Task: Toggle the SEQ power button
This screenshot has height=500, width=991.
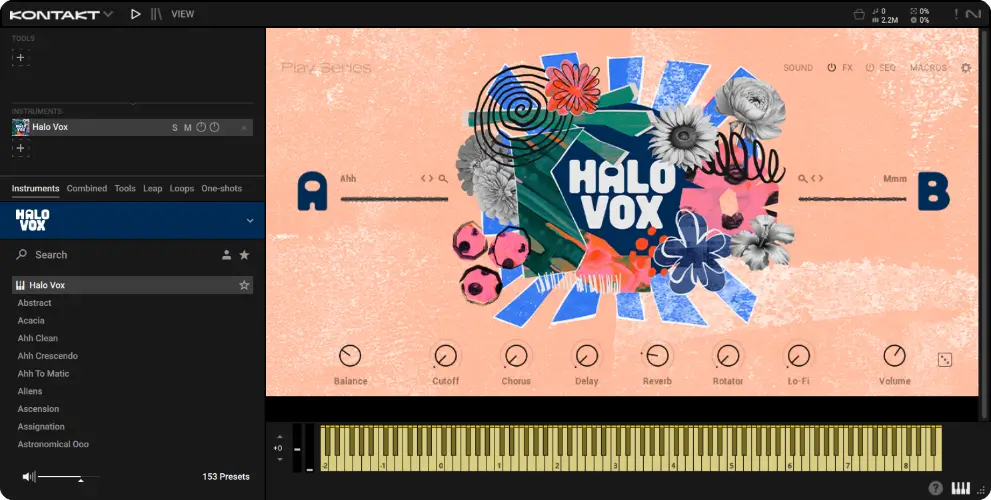Action: tap(870, 68)
